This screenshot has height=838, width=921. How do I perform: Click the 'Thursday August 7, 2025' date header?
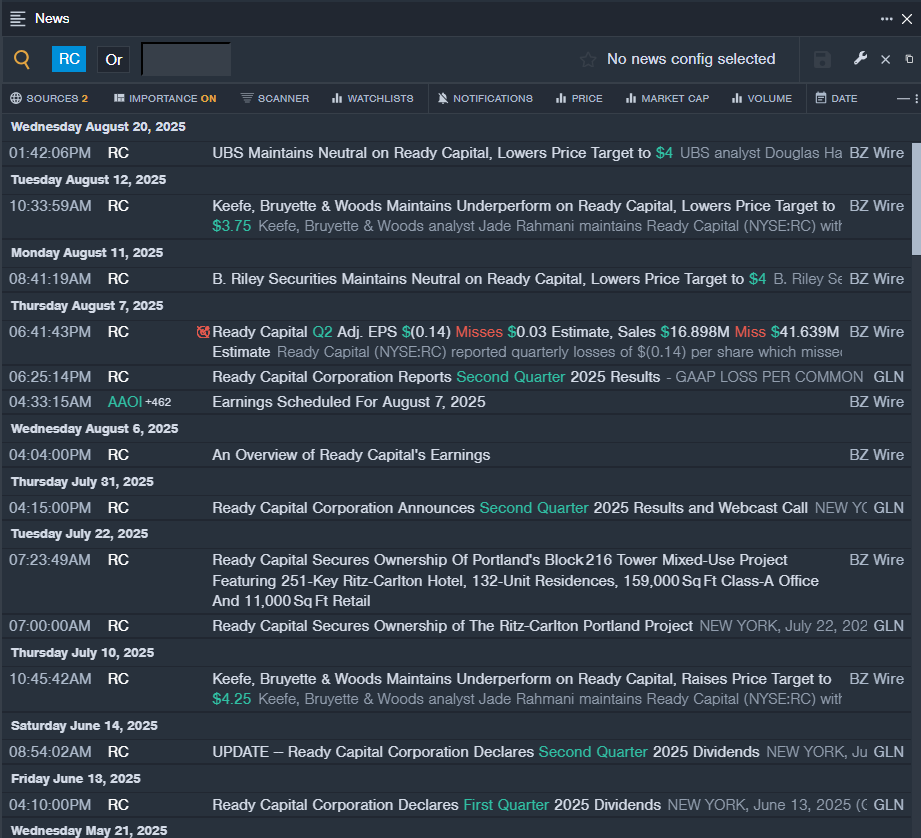[87, 305]
